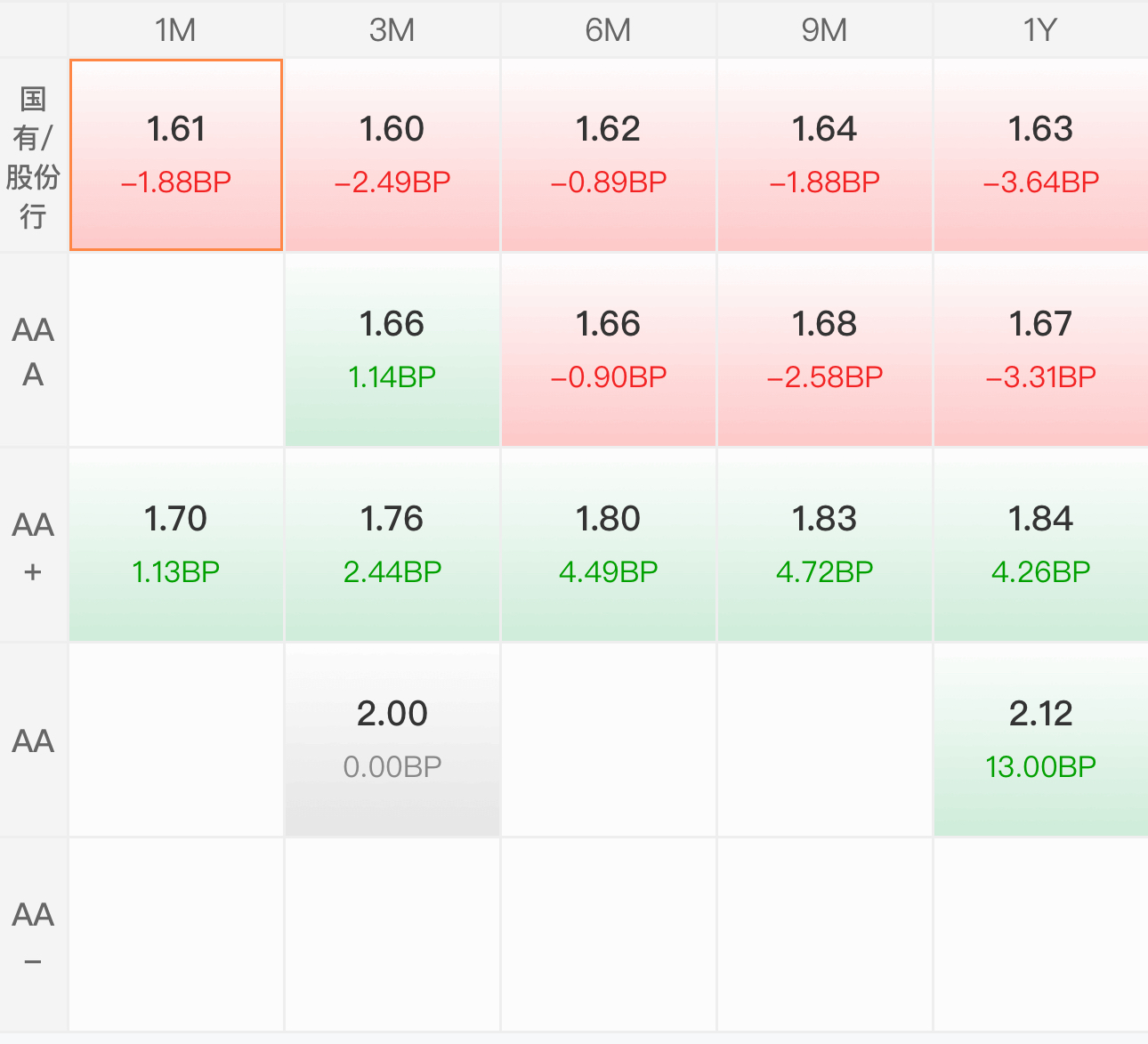Select the 1.60 cell with -2.49BP
This screenshot has width=1148, height=1044.
pos(392,155)
